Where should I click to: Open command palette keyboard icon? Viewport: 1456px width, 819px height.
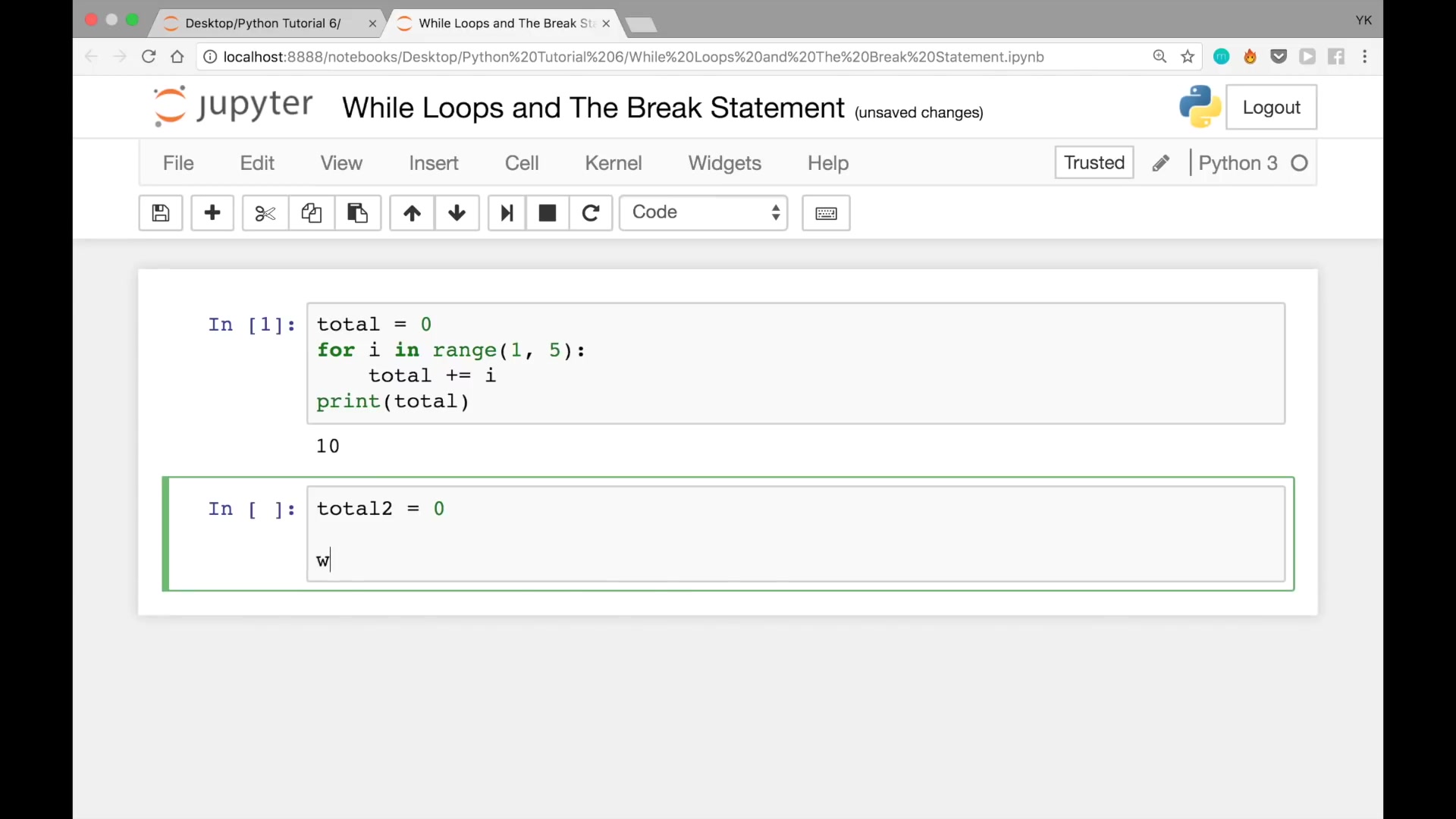tap(826, 213)
